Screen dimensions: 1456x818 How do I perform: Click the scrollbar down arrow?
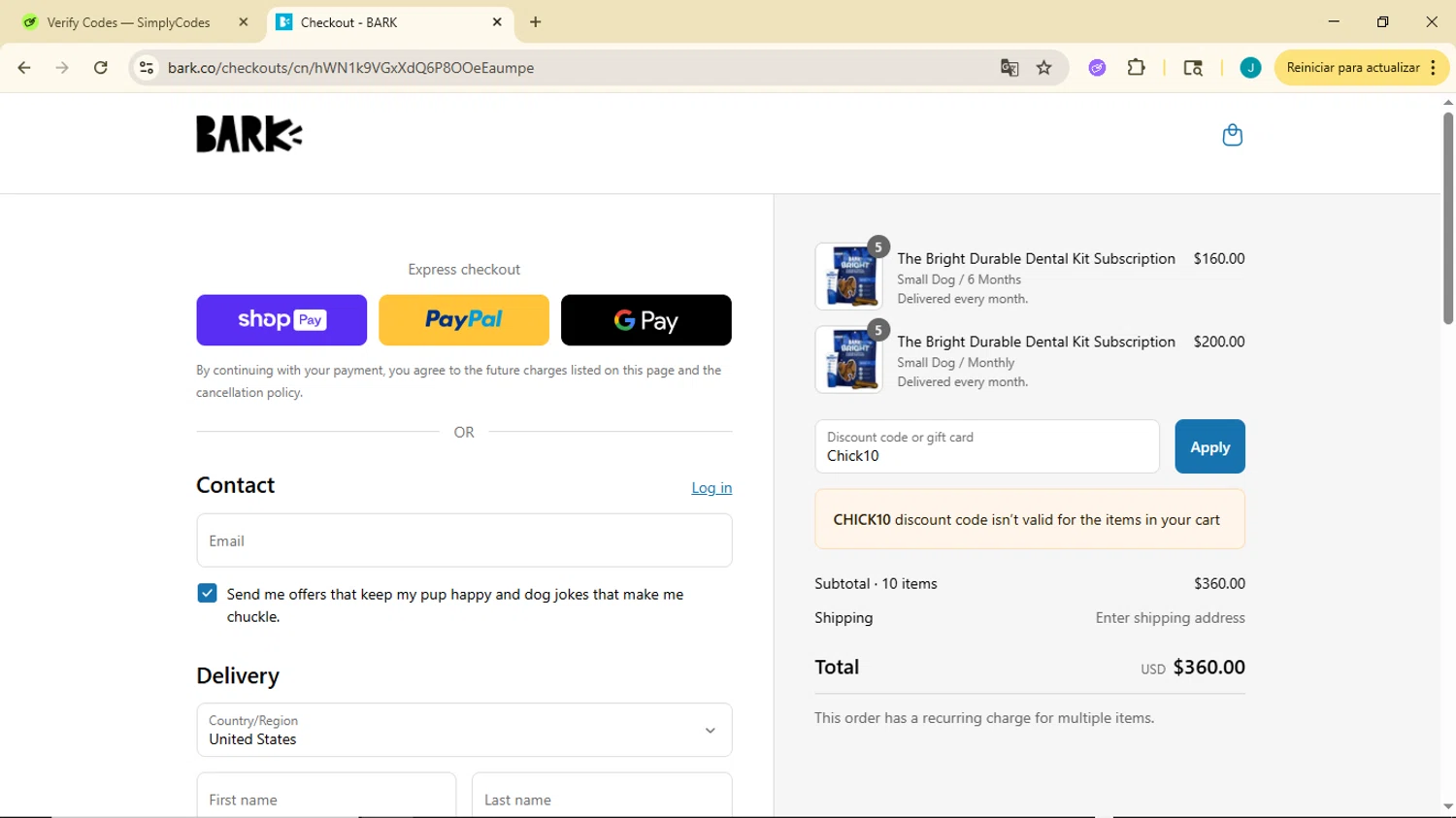(x=1447, y=806)
